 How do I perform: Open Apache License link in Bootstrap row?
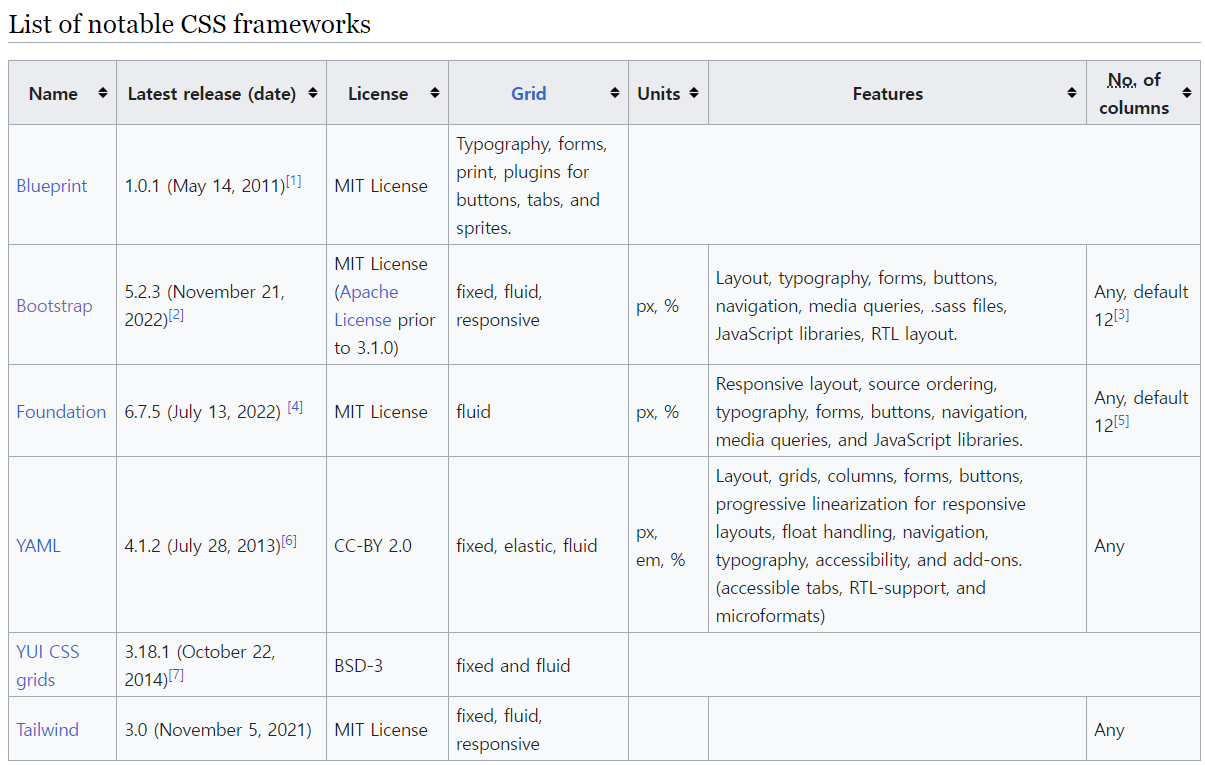pos(368,306)
